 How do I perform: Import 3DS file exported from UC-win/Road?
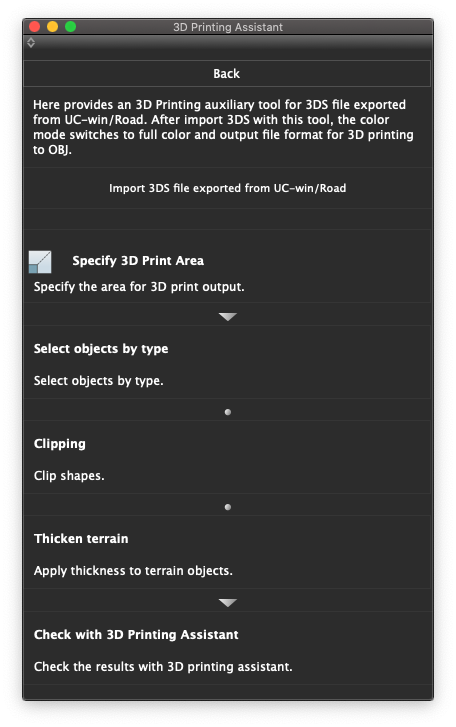tap(227, 188)
